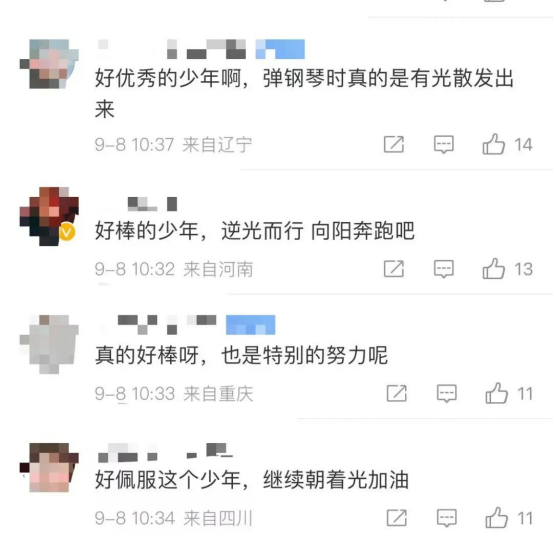This screenshot has height=540, width=554.
Task: Open the avatar of the 四川 commenter
Action: click(x=49, y=467)
